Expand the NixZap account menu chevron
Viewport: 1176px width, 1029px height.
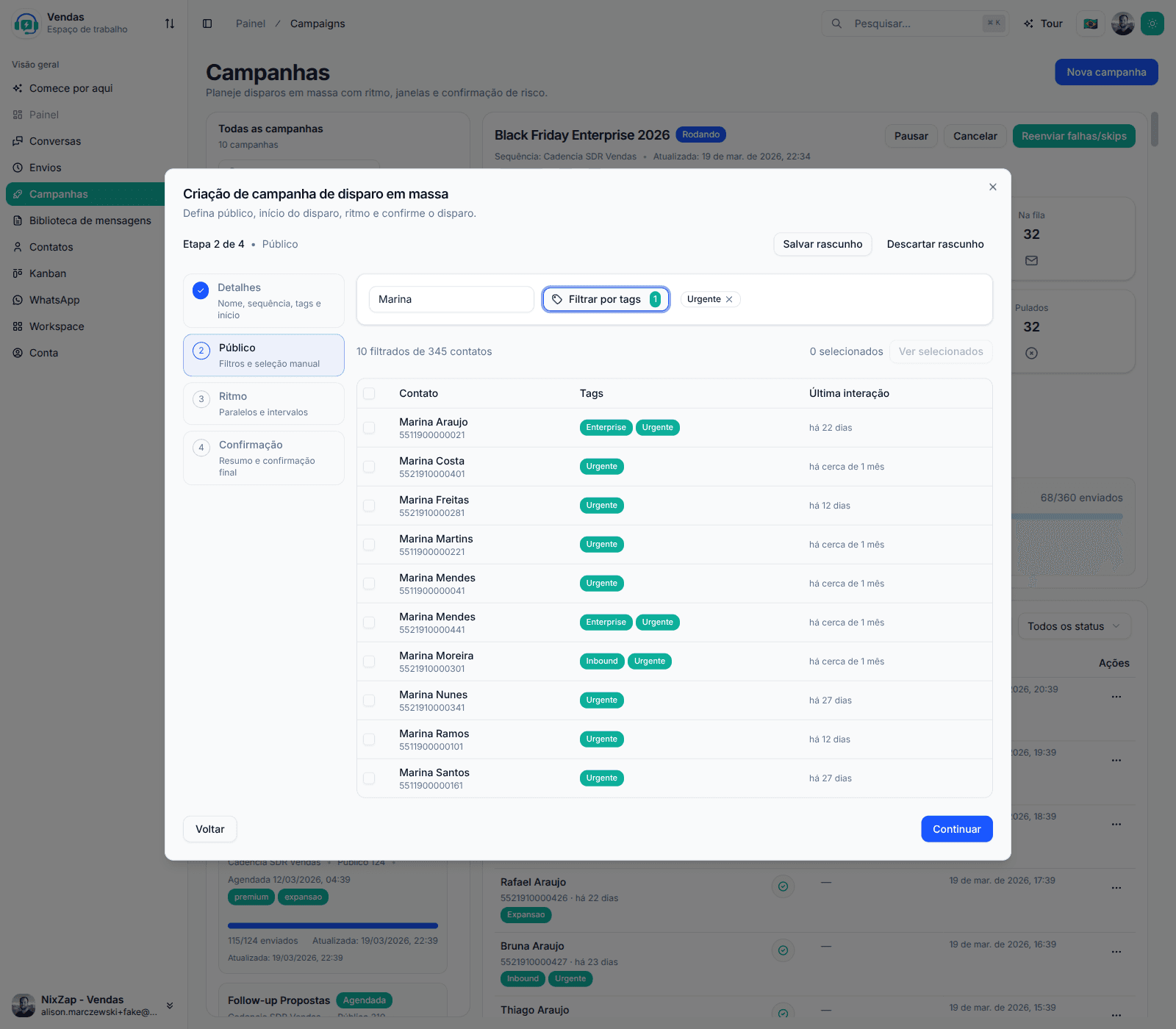pos(170,1005)
